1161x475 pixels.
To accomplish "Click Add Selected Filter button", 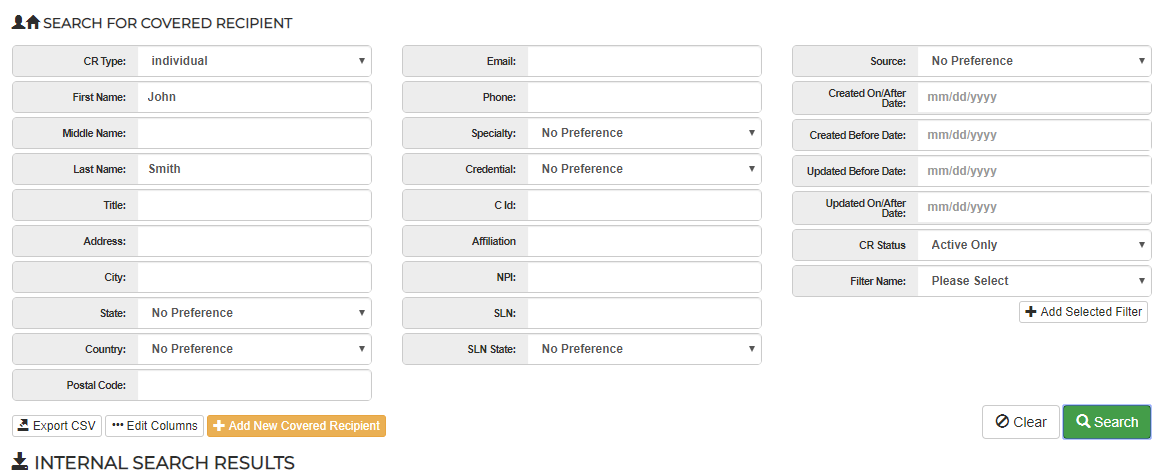I will [x=1083, y=312].
